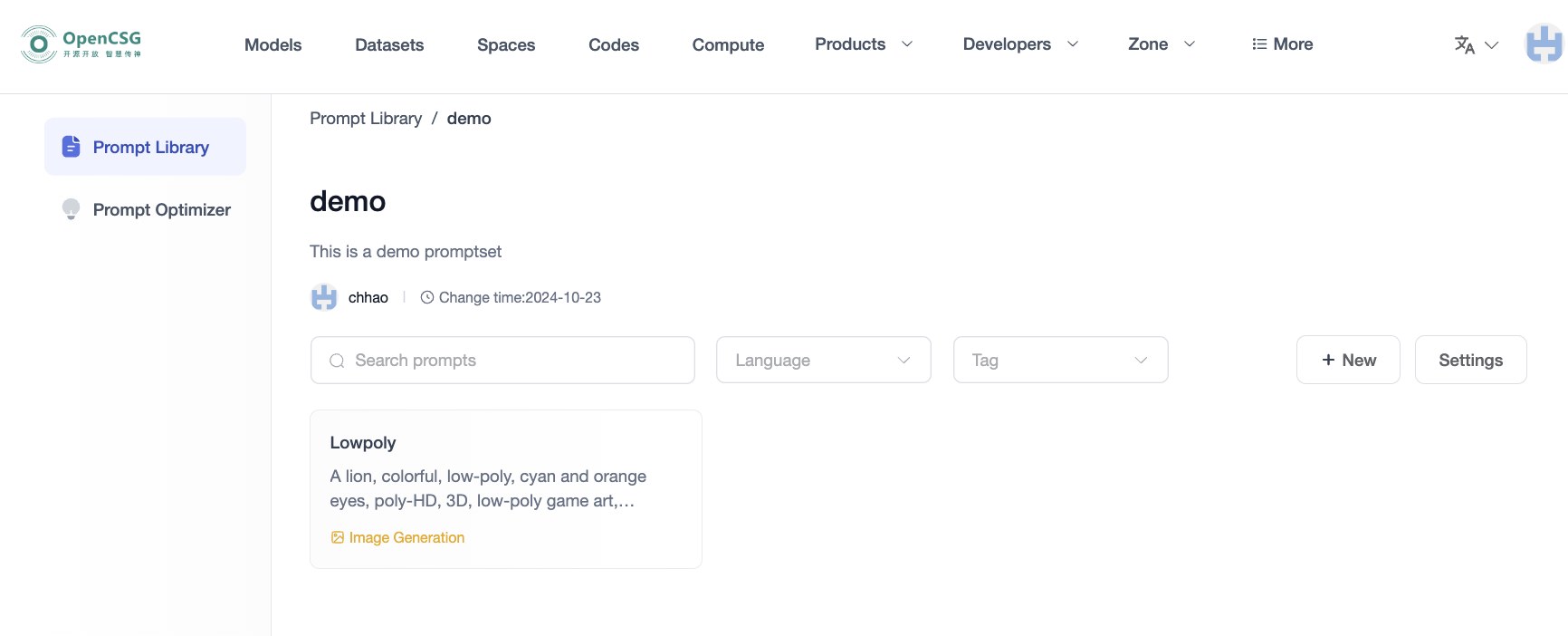Expand the Zone navigation menu
The image size is (1568, 636).
coord(1161,44)
